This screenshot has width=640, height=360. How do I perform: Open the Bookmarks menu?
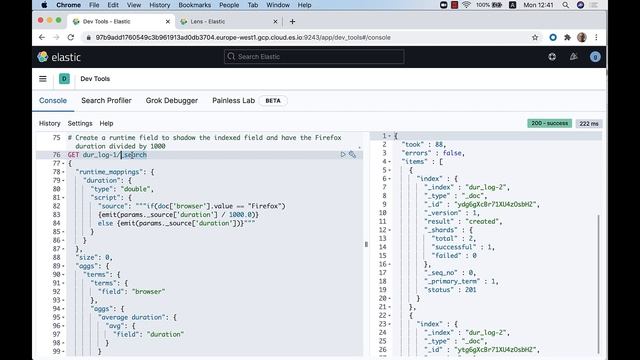point(194,5)
